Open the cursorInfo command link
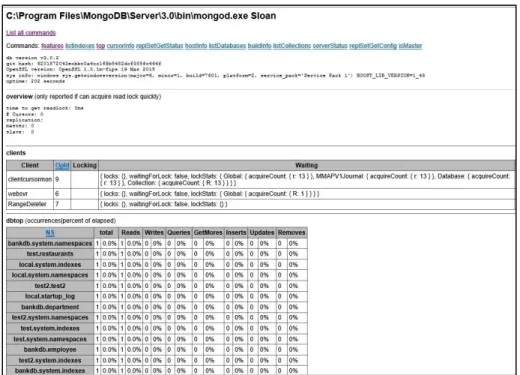Image resolution: width=520 pixels, height=375 pixels. (120, 46)
